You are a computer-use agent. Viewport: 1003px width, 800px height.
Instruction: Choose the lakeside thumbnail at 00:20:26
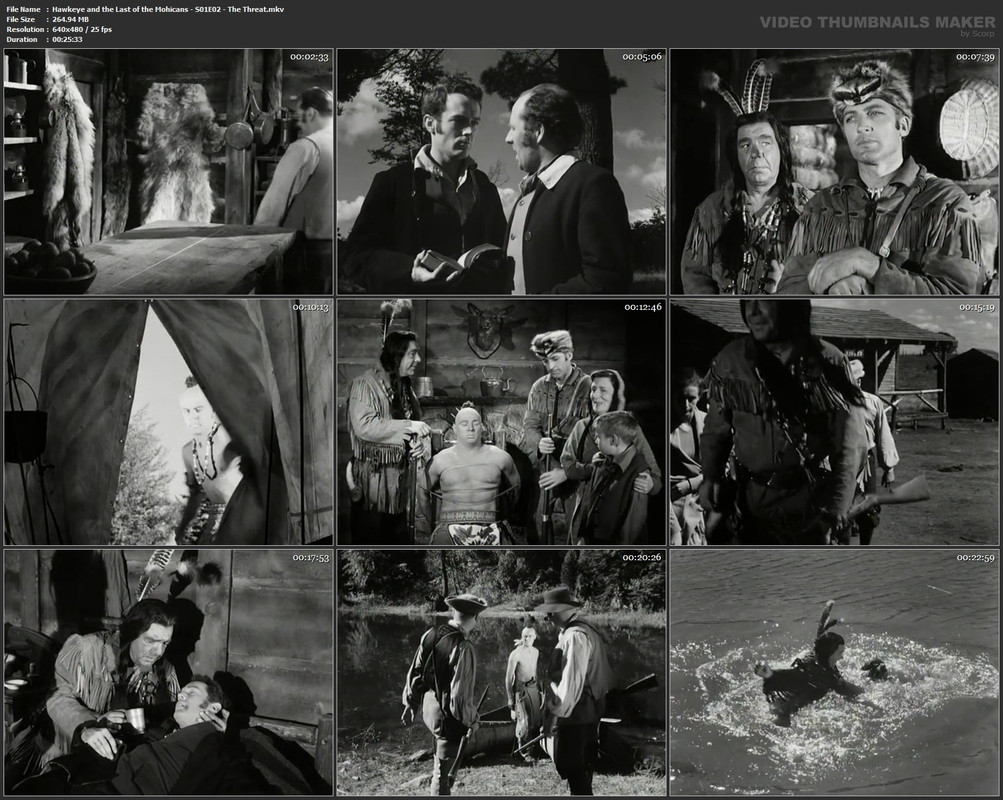click(x=502, y=673)
